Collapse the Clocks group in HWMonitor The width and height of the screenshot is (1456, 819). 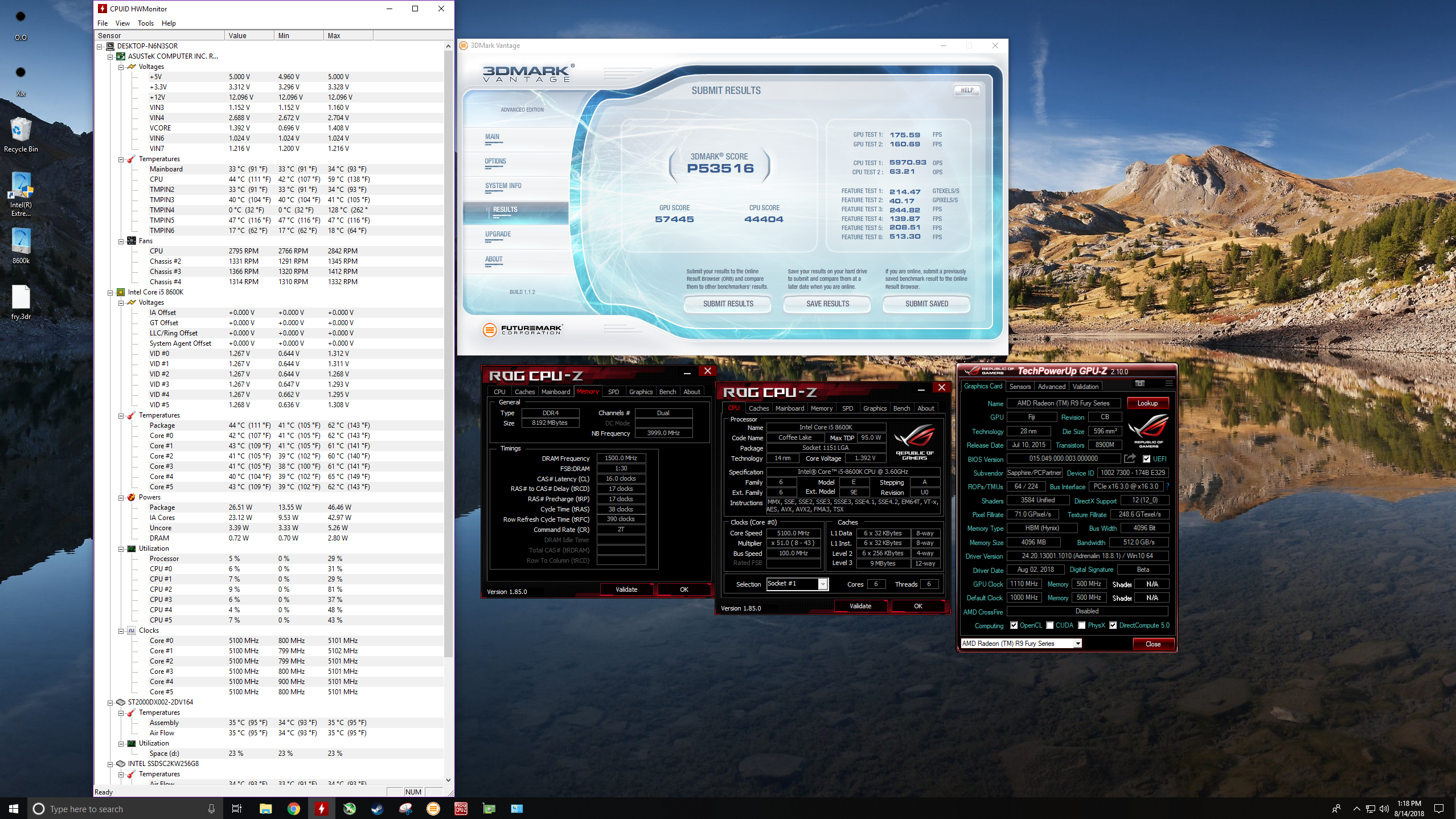pyautogui.click(x=121, y=630)
